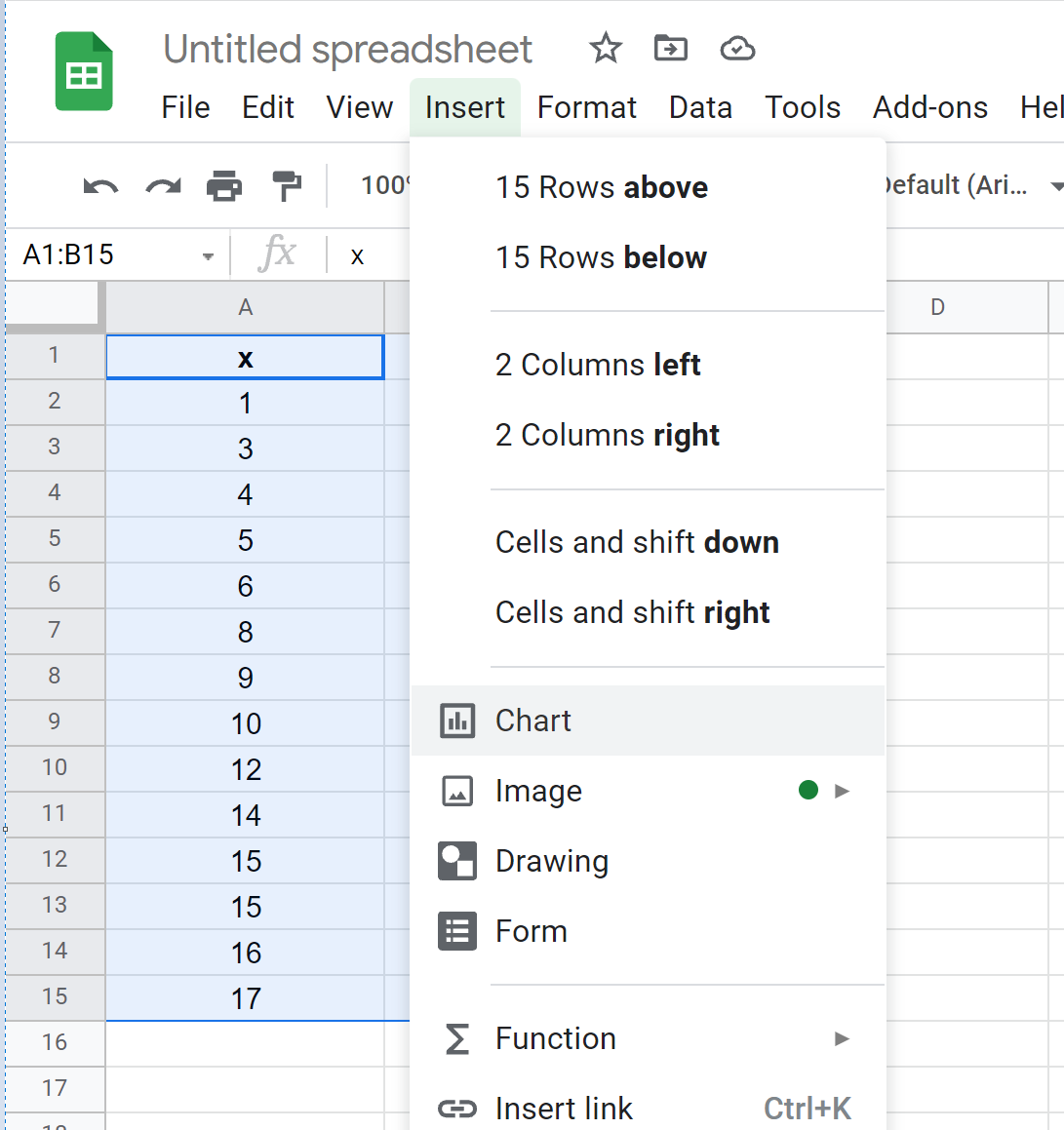Open the Format menu
This screenshot has height=1130, width=1064.
(x=586, y=107)
